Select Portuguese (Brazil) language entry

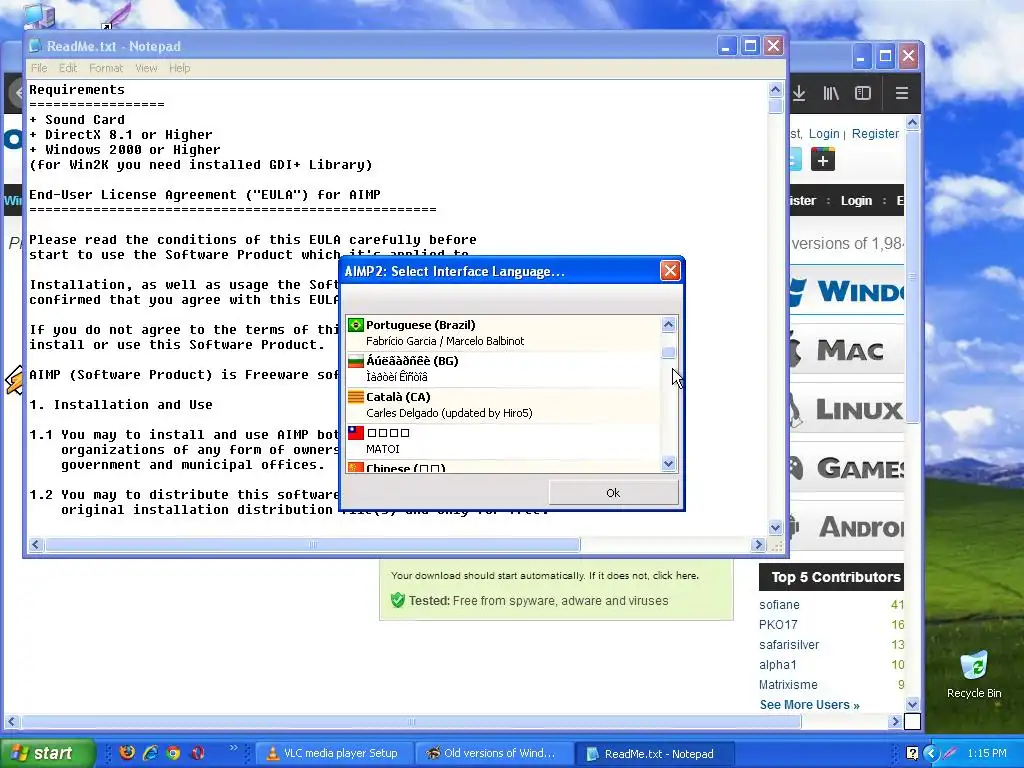504,332
